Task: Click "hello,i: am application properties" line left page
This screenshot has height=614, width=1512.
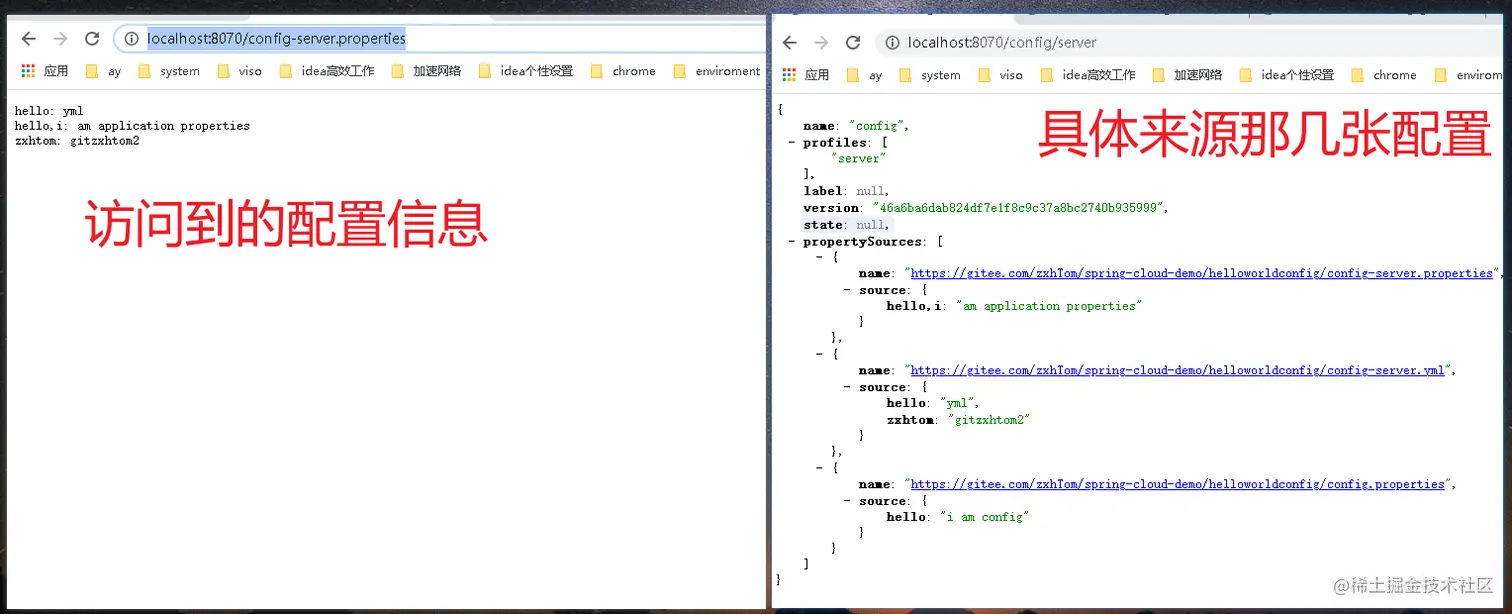Action: tap(132, 126)
